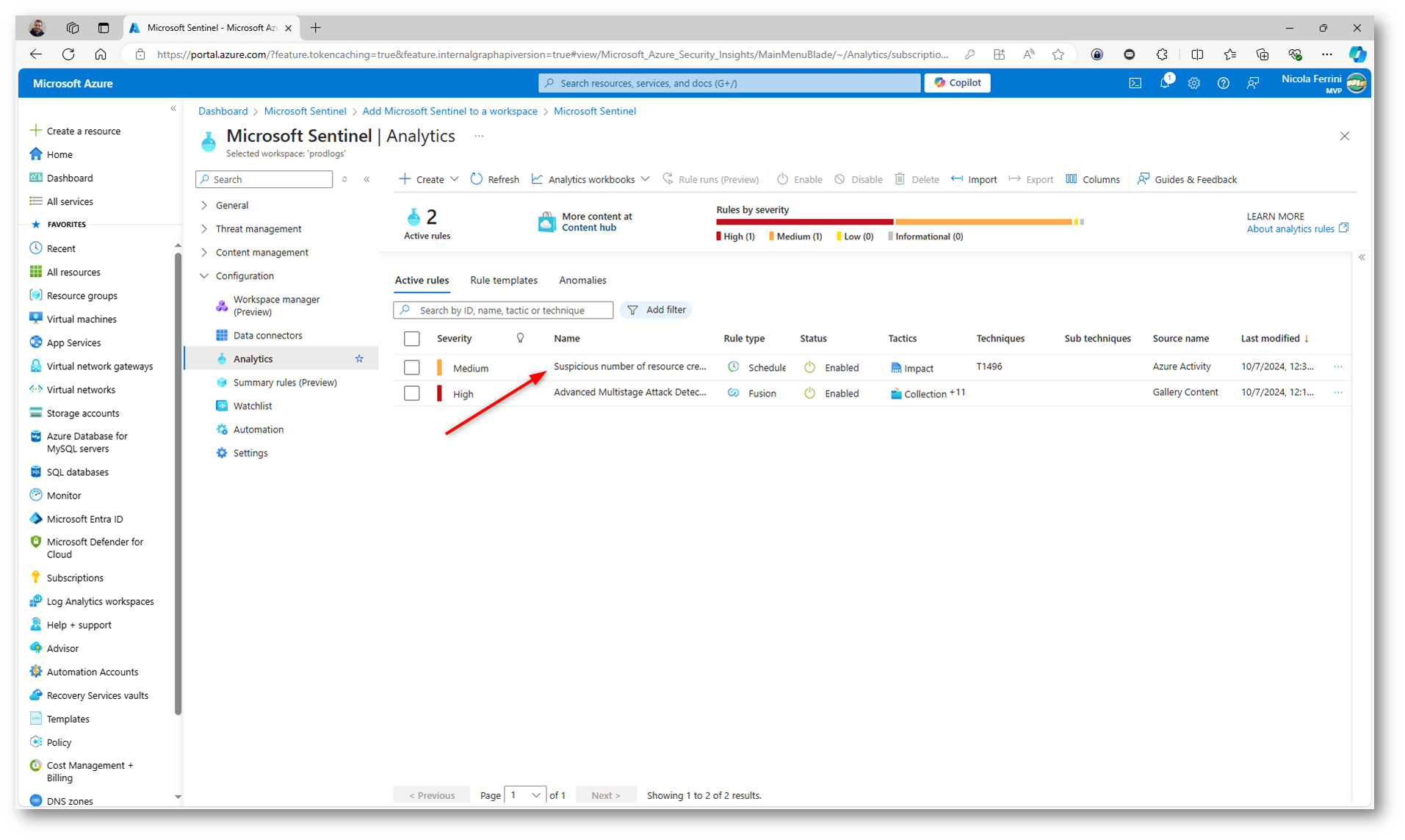Image resolution: width=1405 pixels, height=840 pixels.
Task: Open Automation menu item
Action: click(259, 430)
